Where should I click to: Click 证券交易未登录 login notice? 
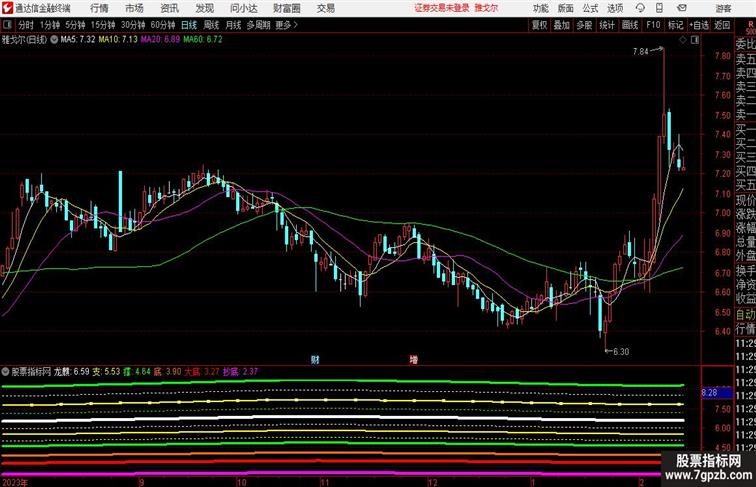click(442, 8)
